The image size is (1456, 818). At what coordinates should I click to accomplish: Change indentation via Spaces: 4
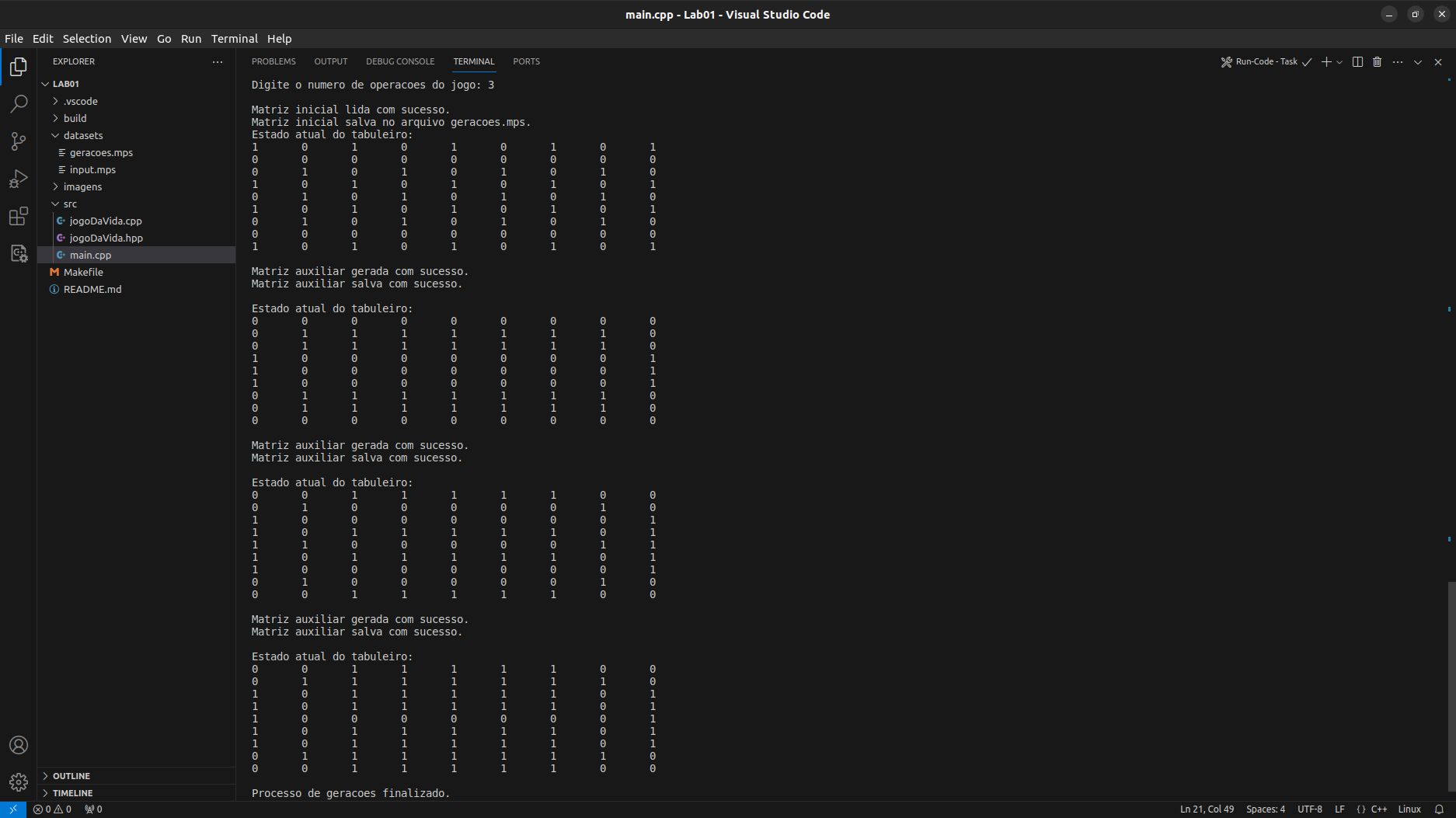(1266, 809)
